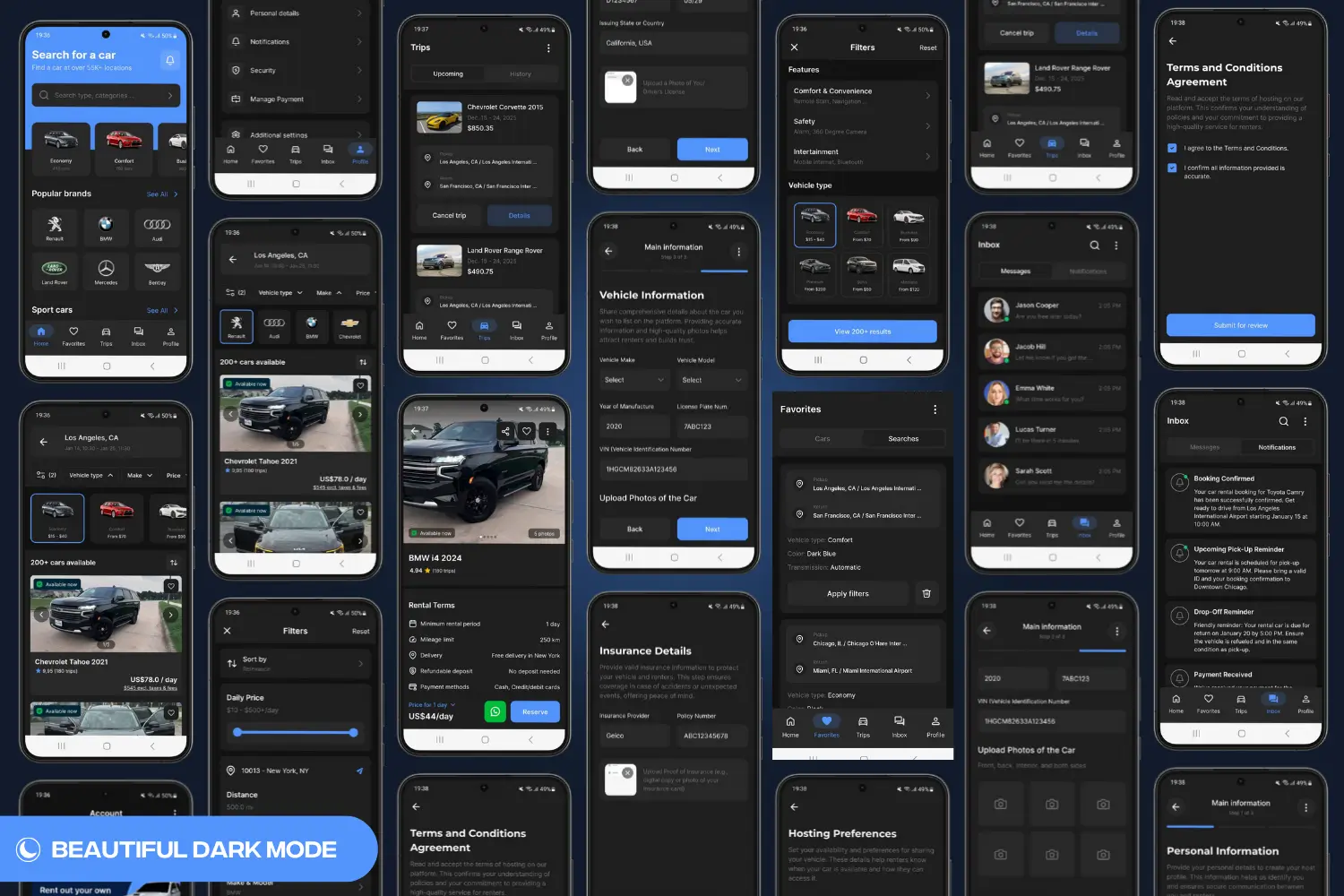Close the Filters screen with the X icon
The height and width of the screenshot is (896, 1344).
coord(794,47)
